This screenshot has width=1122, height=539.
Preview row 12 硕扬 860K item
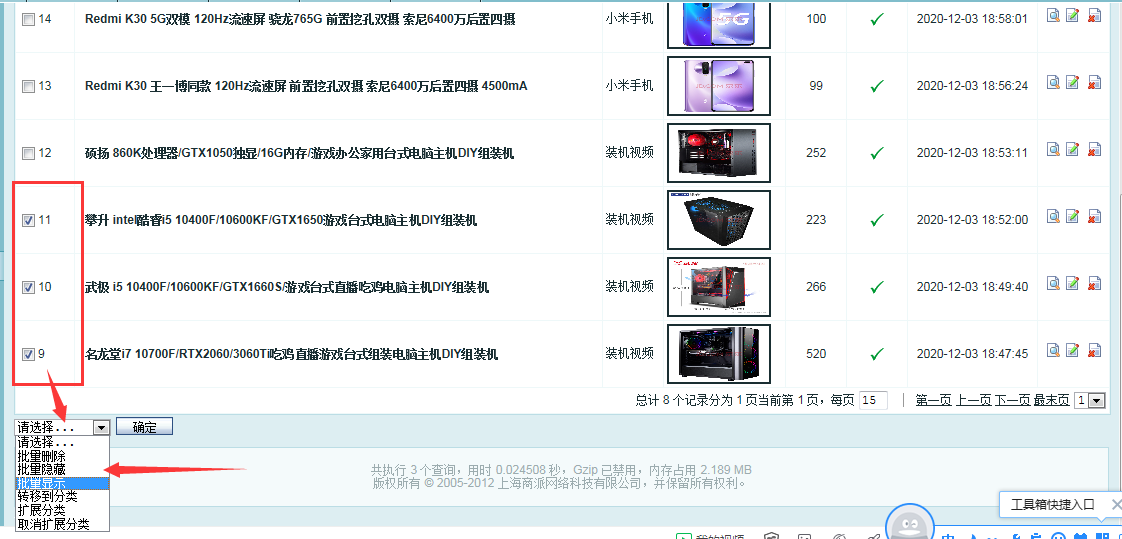click(1053, 149)
